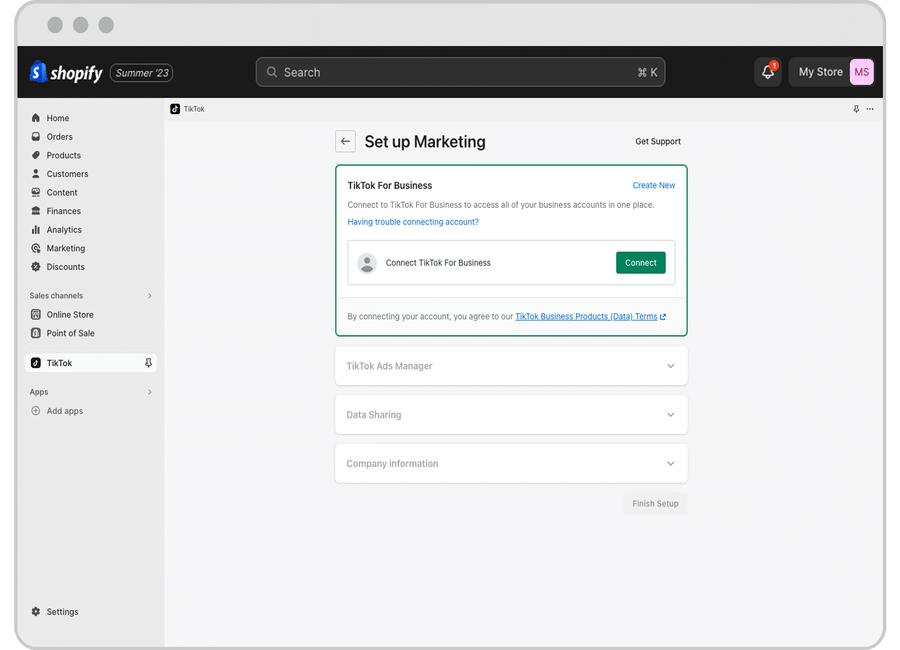Expand the Data Sharing section

(x=670, y=414)
